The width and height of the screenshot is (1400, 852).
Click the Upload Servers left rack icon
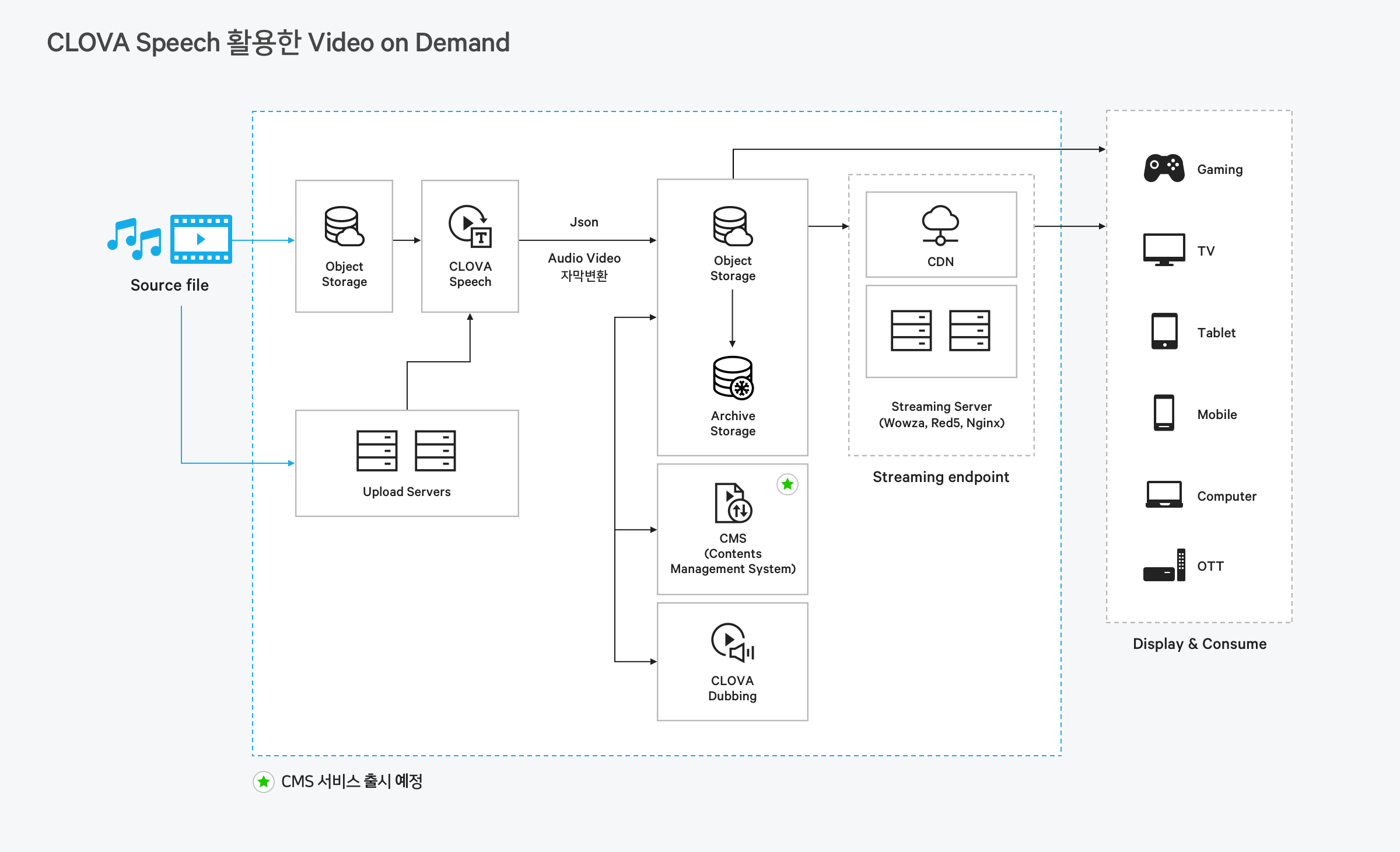click(377, 451)
